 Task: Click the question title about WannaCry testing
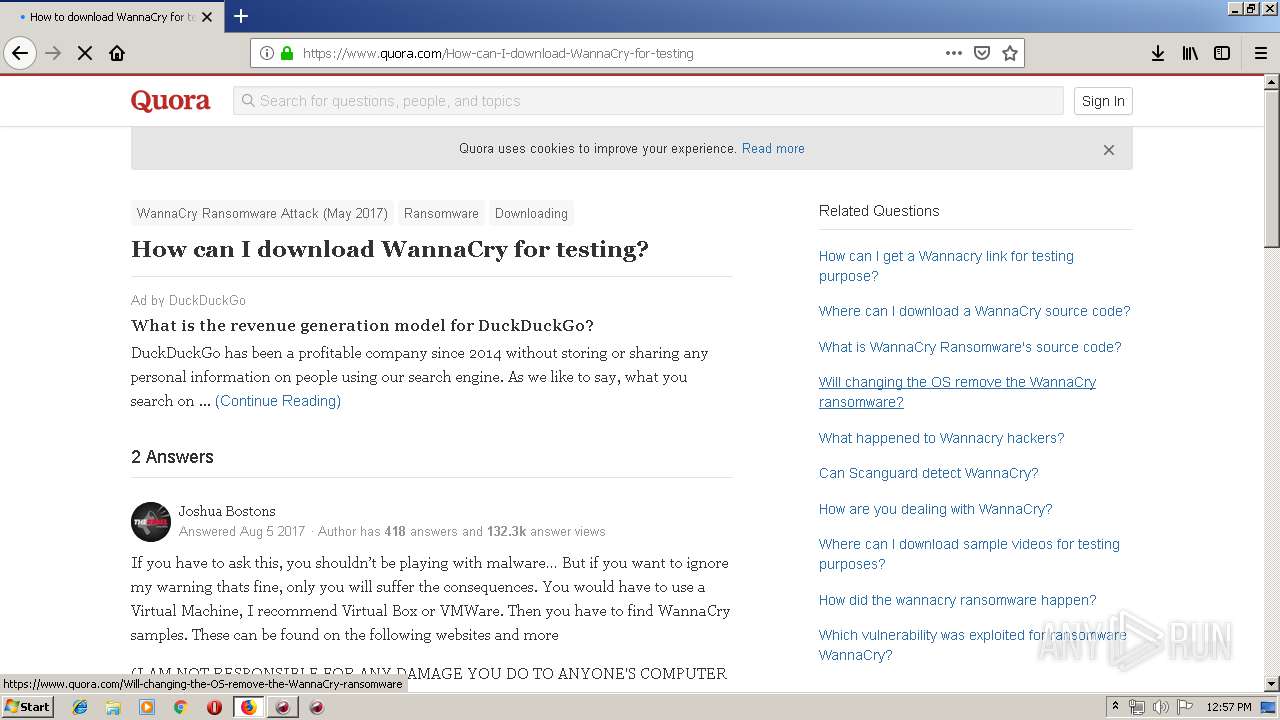pyautogui.click(x=390, y=249)
